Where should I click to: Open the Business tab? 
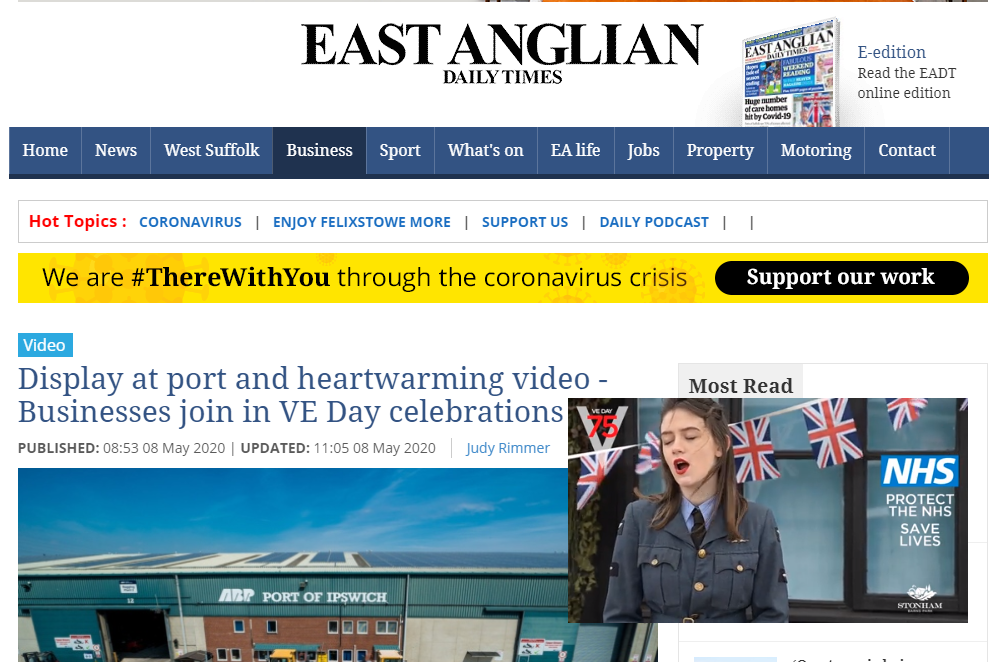point(319,151)
